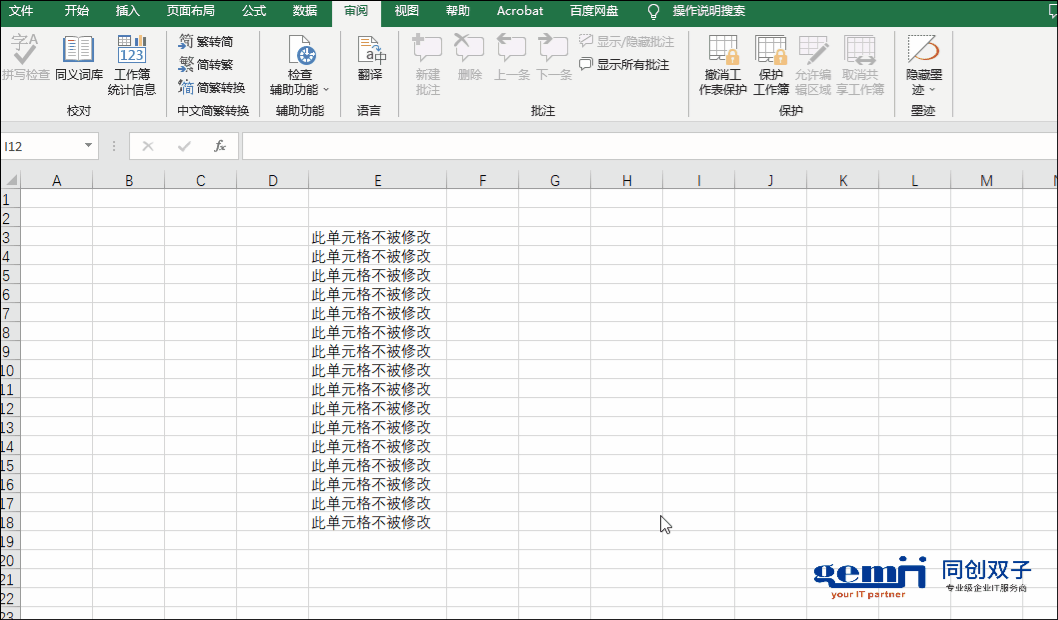The image size is (1058, 620).
Task: Open the 简繁转换 conversion dialog
Action: tap(211, 88)
